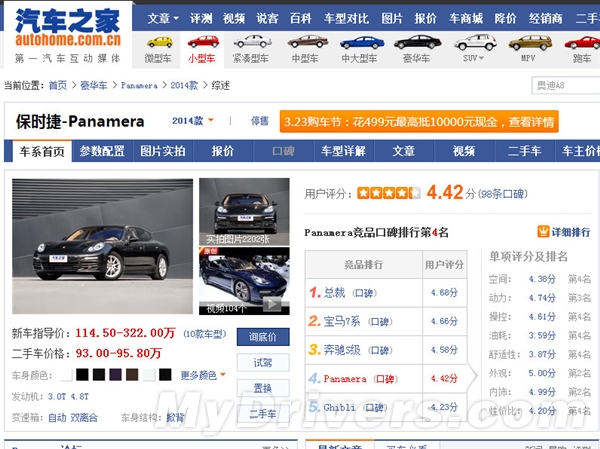Image resolution: width=600 pixels, height=449 pixels.
Task: Open the 微型车 yellow car icon
Action: tap(160, 42)
